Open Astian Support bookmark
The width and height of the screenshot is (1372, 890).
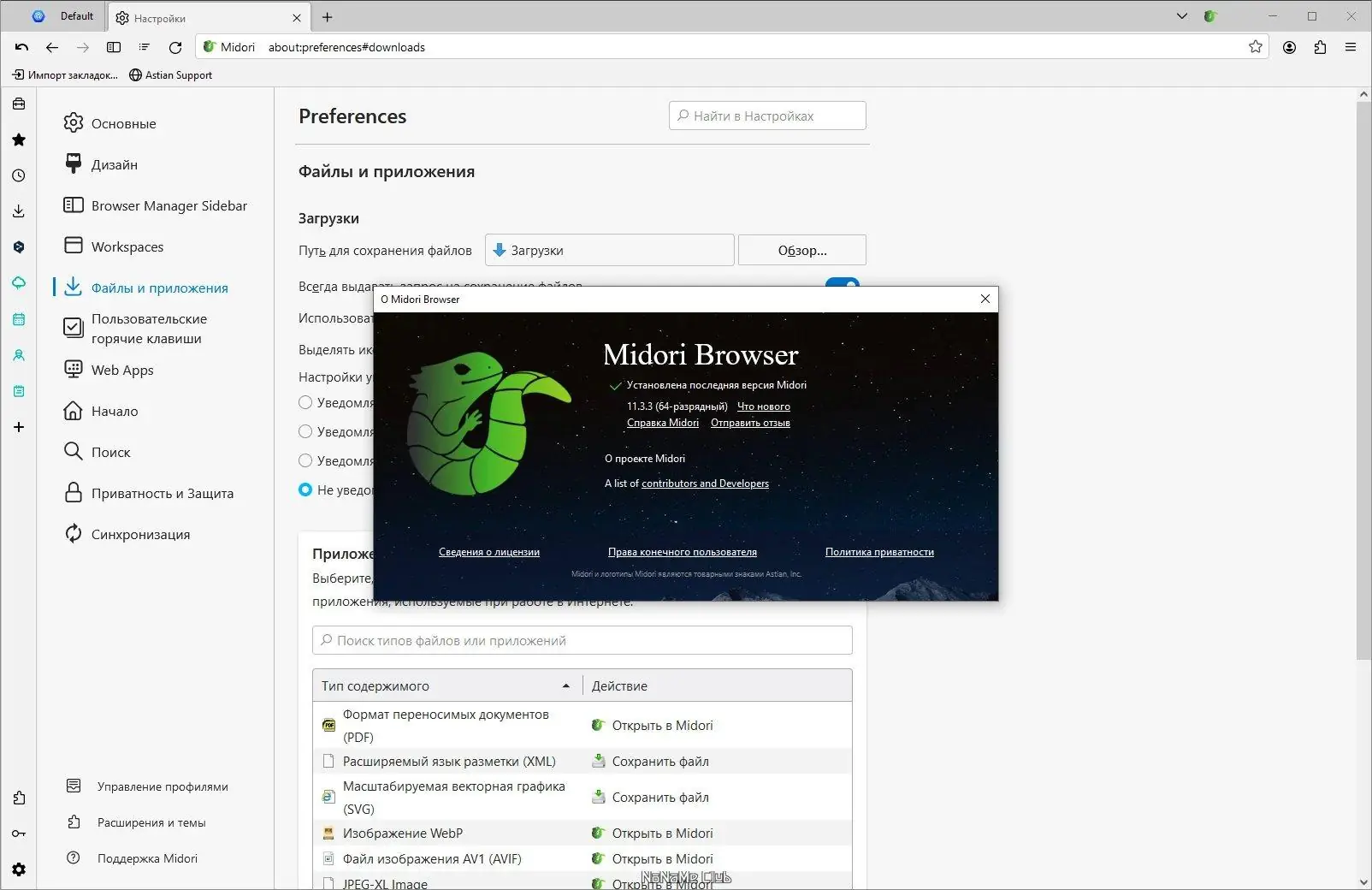170,74
